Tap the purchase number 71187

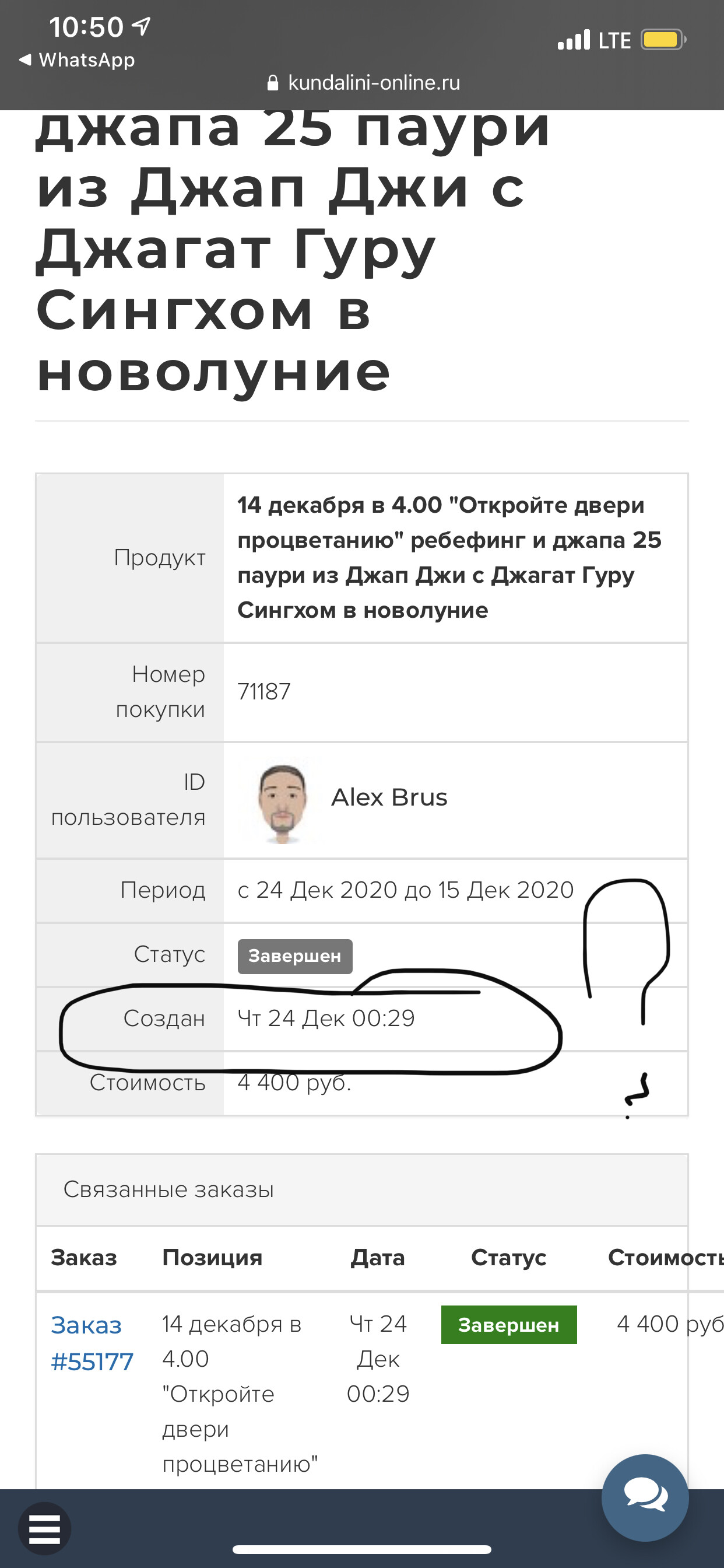(x=264, y=692)
